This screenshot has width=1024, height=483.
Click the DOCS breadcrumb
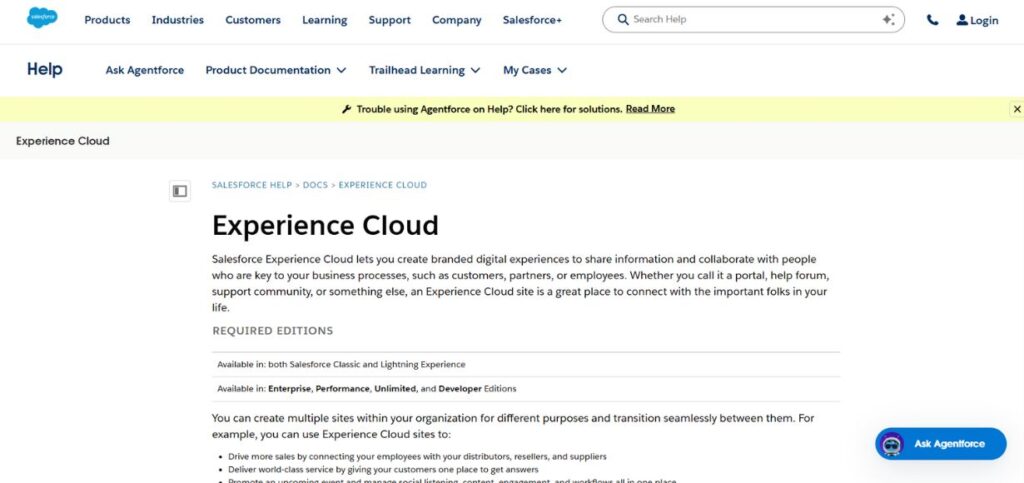[x=315, y=185]
